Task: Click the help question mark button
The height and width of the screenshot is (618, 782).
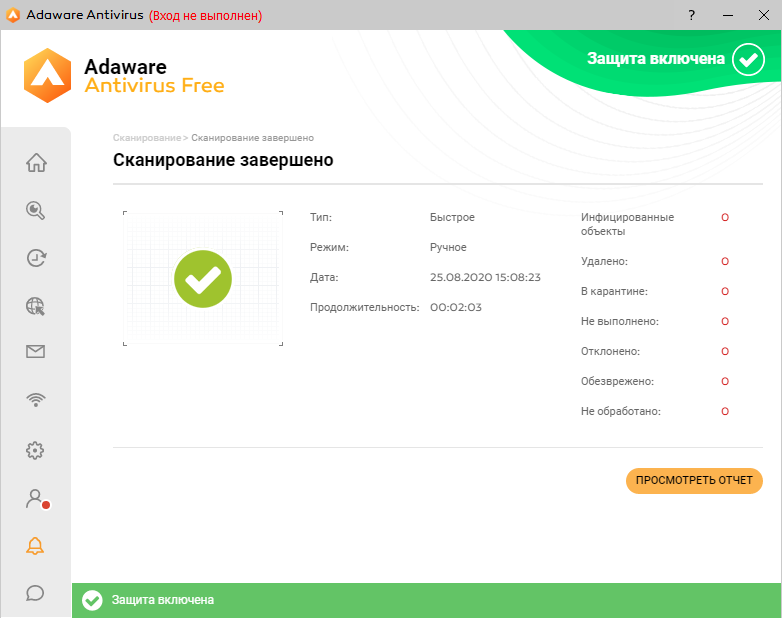Action: [691, 15]
